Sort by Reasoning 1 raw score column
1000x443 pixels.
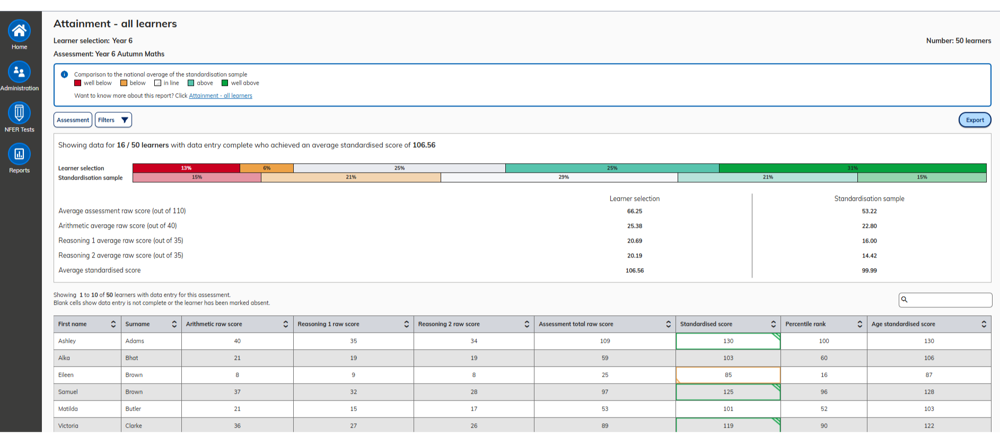click(x=407, y=324)
